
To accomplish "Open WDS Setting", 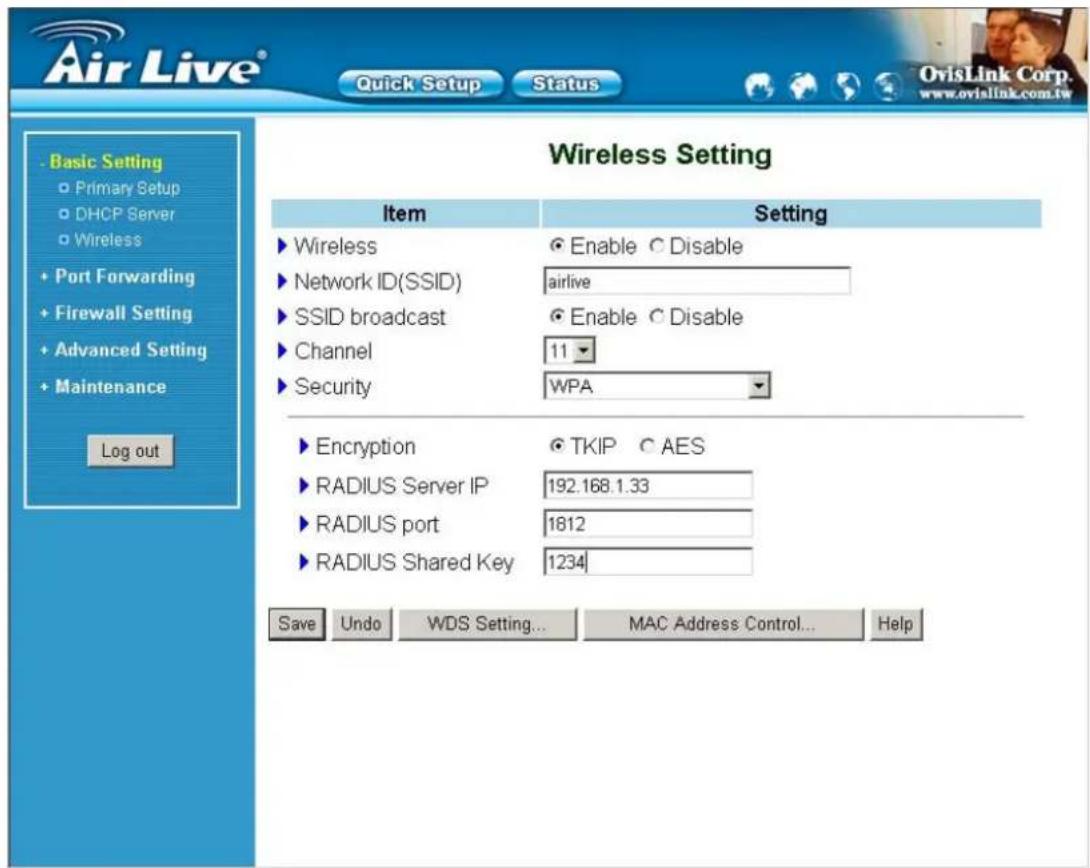I will point(487,623).
